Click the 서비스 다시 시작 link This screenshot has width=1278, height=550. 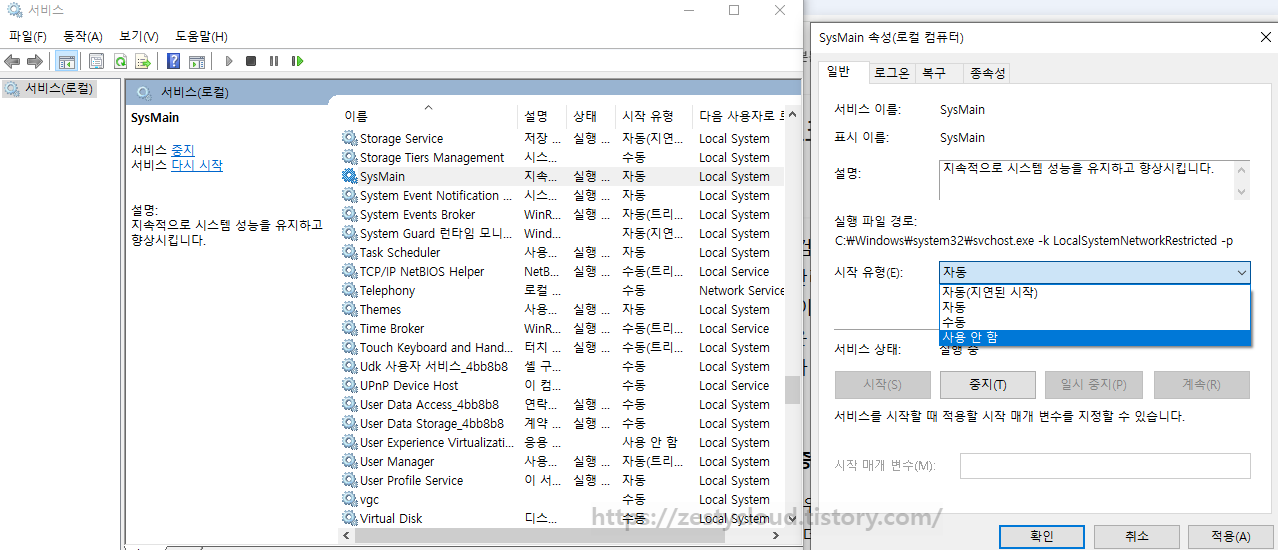197,165
